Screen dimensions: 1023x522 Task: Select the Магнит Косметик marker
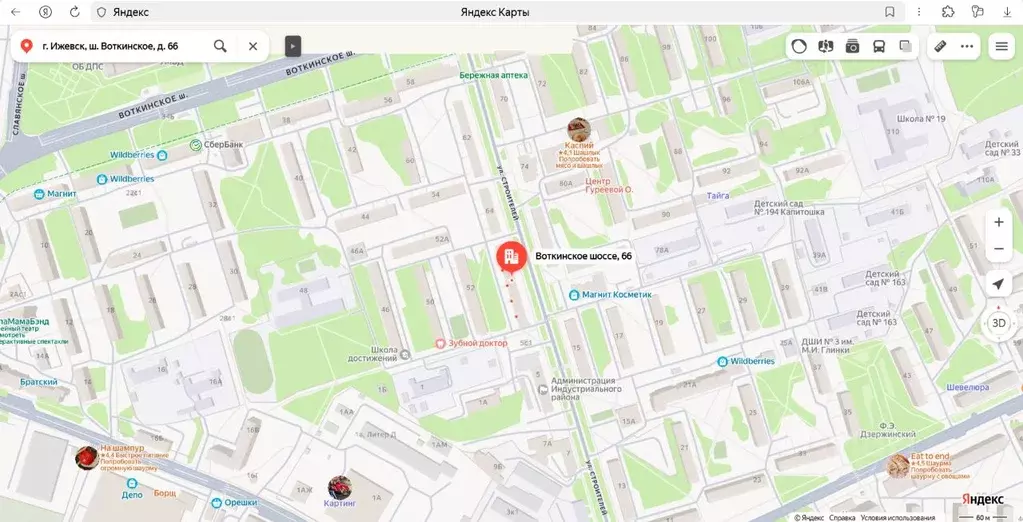point(574,295)
